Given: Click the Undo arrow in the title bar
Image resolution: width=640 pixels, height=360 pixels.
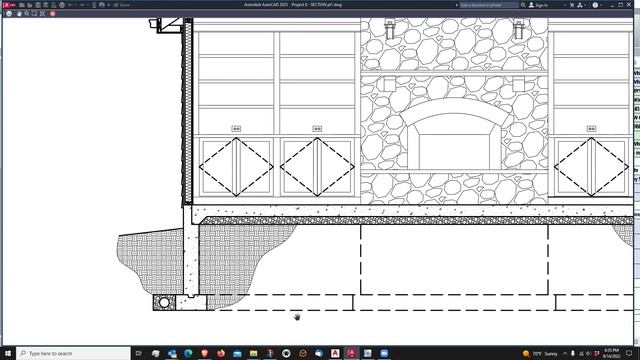Looking at the screenshot, I should (x=70, y=5).
